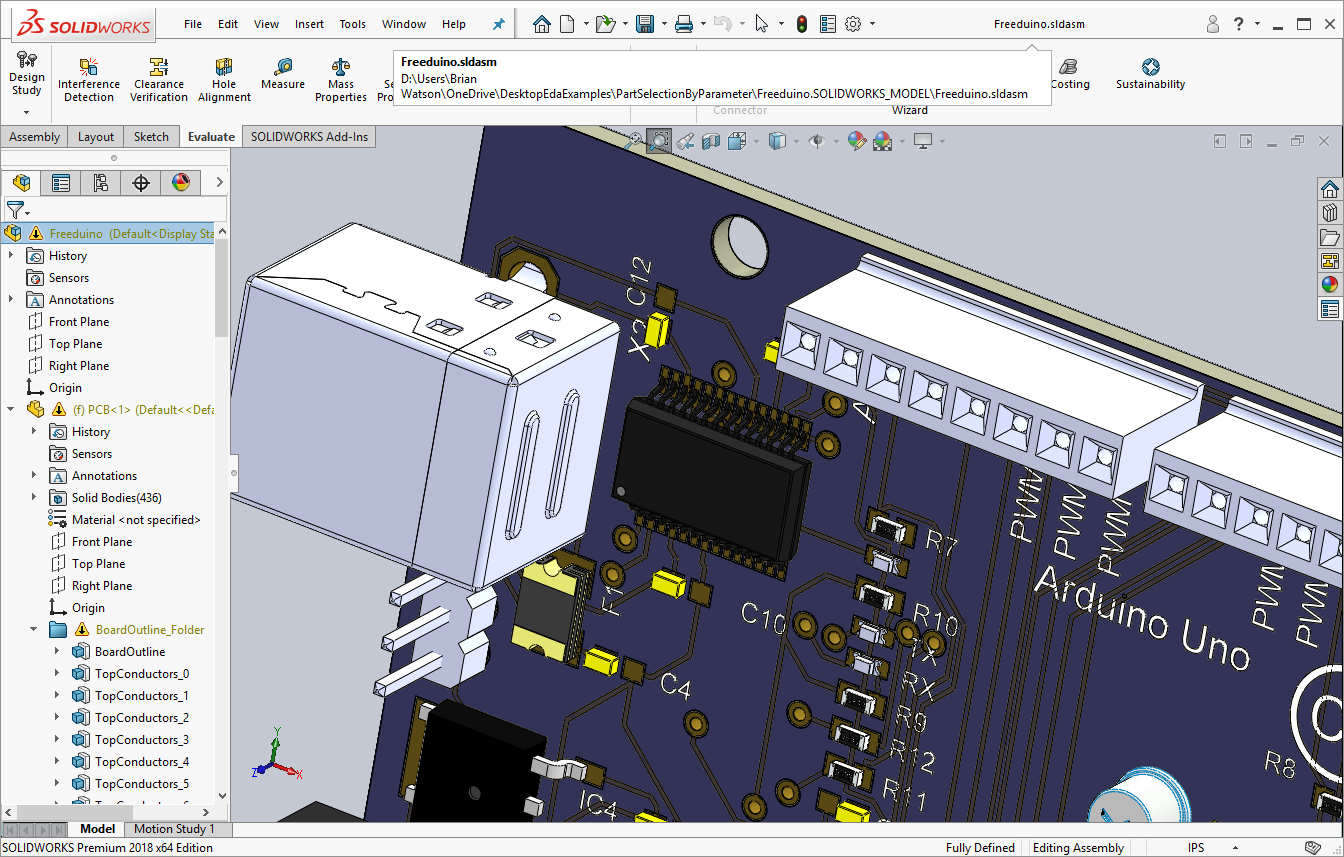Collapse the BoardOutline_Folder node
This screenshot has height=857, width=1344.
point(34,630)
